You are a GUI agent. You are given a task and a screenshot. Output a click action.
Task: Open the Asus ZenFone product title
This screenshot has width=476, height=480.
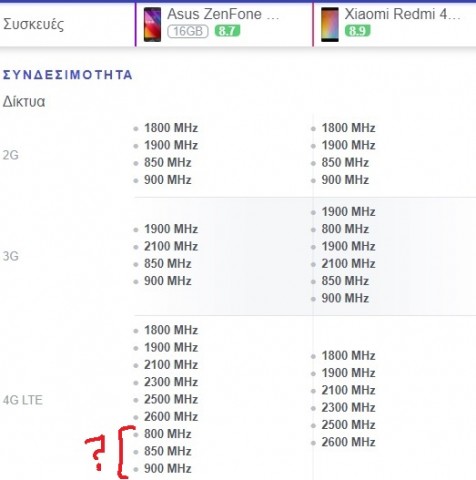pos(223,14)
